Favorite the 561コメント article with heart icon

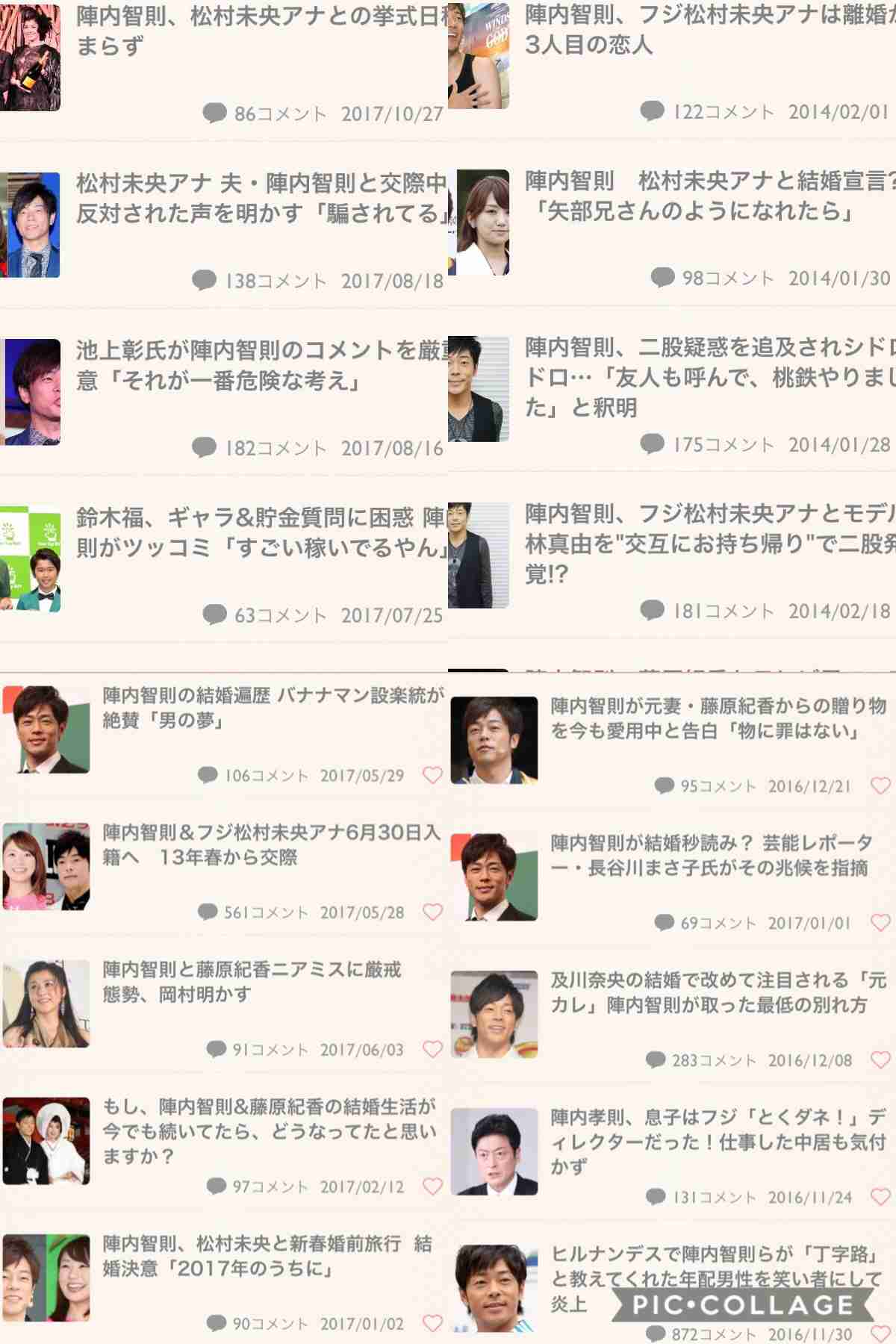432,912
